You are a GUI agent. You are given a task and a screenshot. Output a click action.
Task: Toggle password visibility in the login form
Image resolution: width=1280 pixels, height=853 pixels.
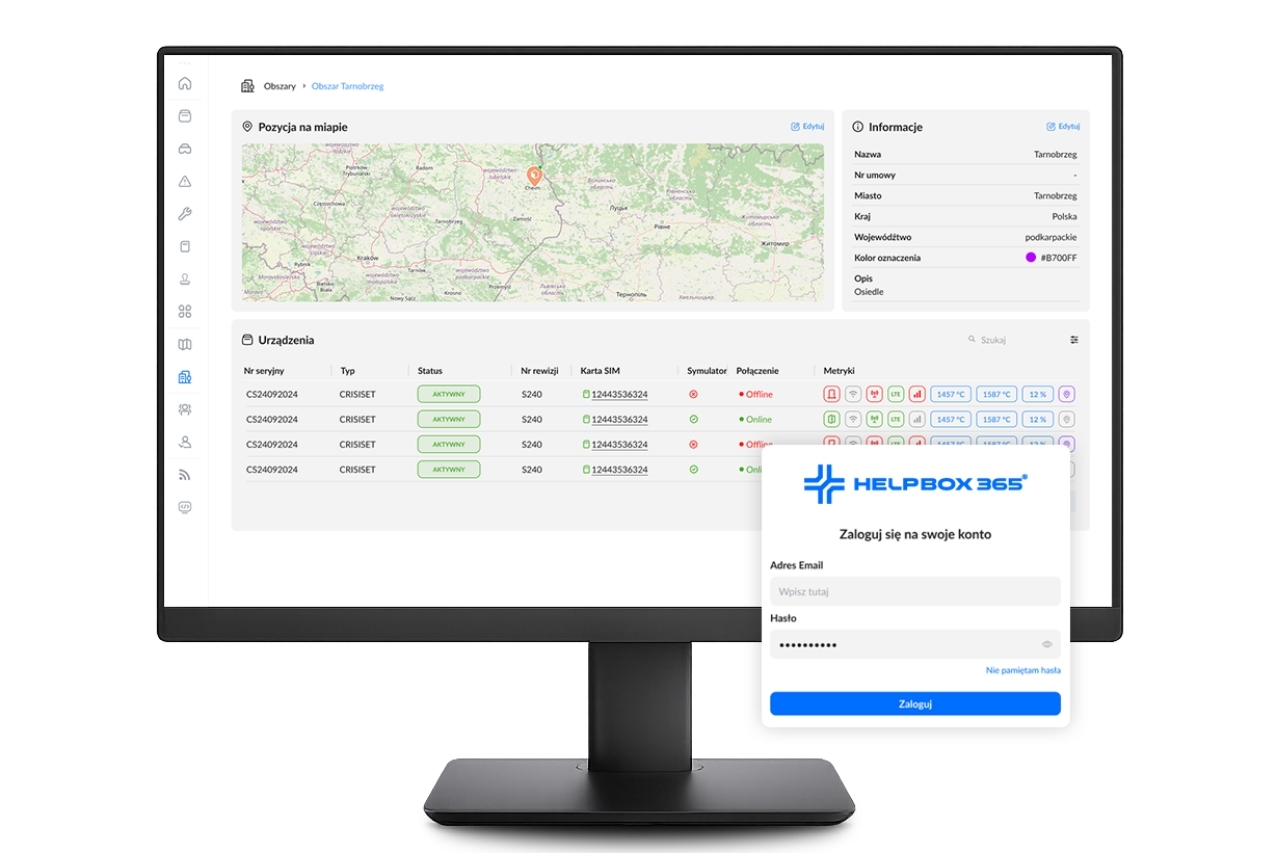1046,644
